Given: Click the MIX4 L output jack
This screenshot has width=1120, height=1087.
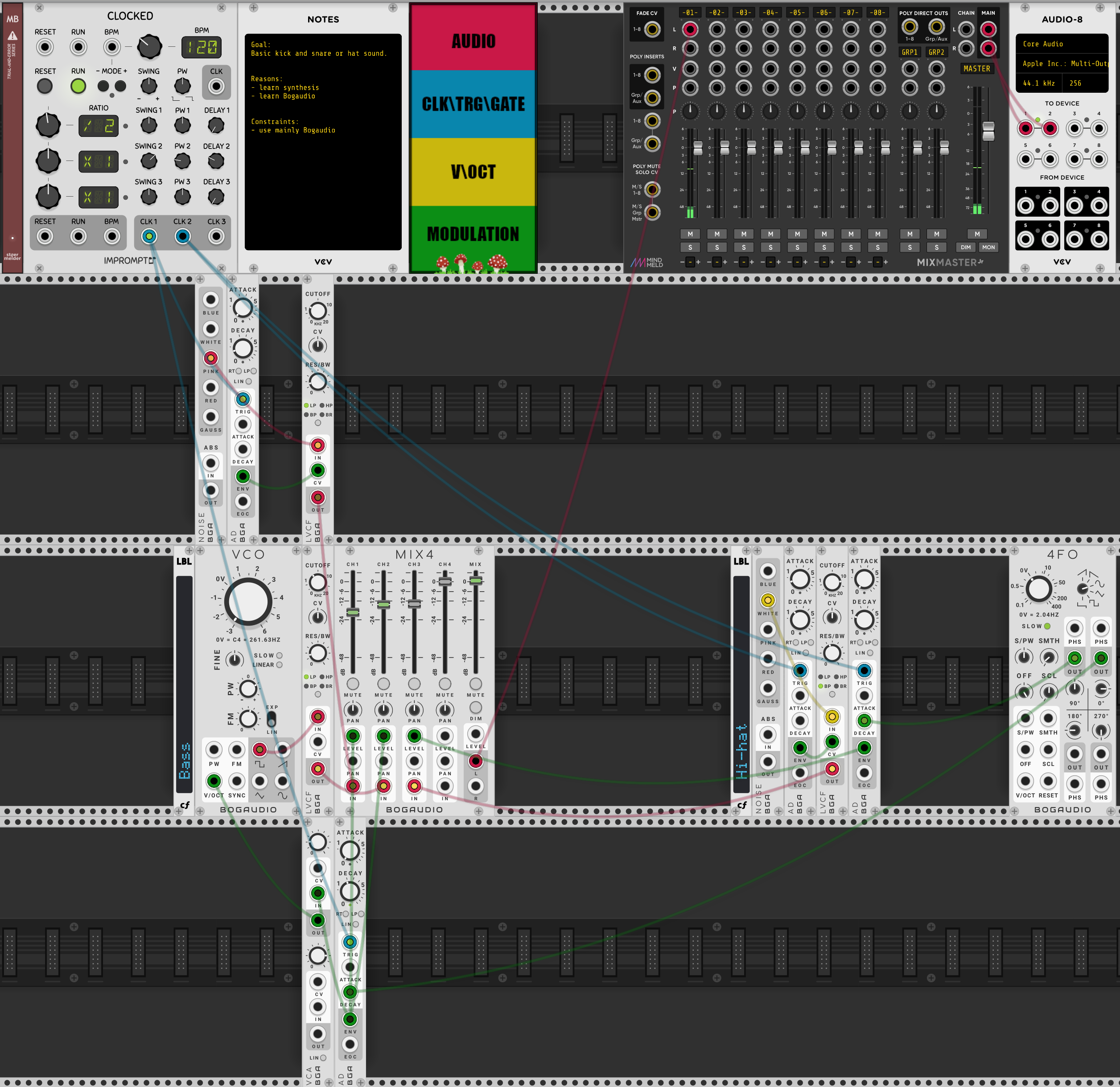Looking at the screenshot, I should [x=475, y=761].
